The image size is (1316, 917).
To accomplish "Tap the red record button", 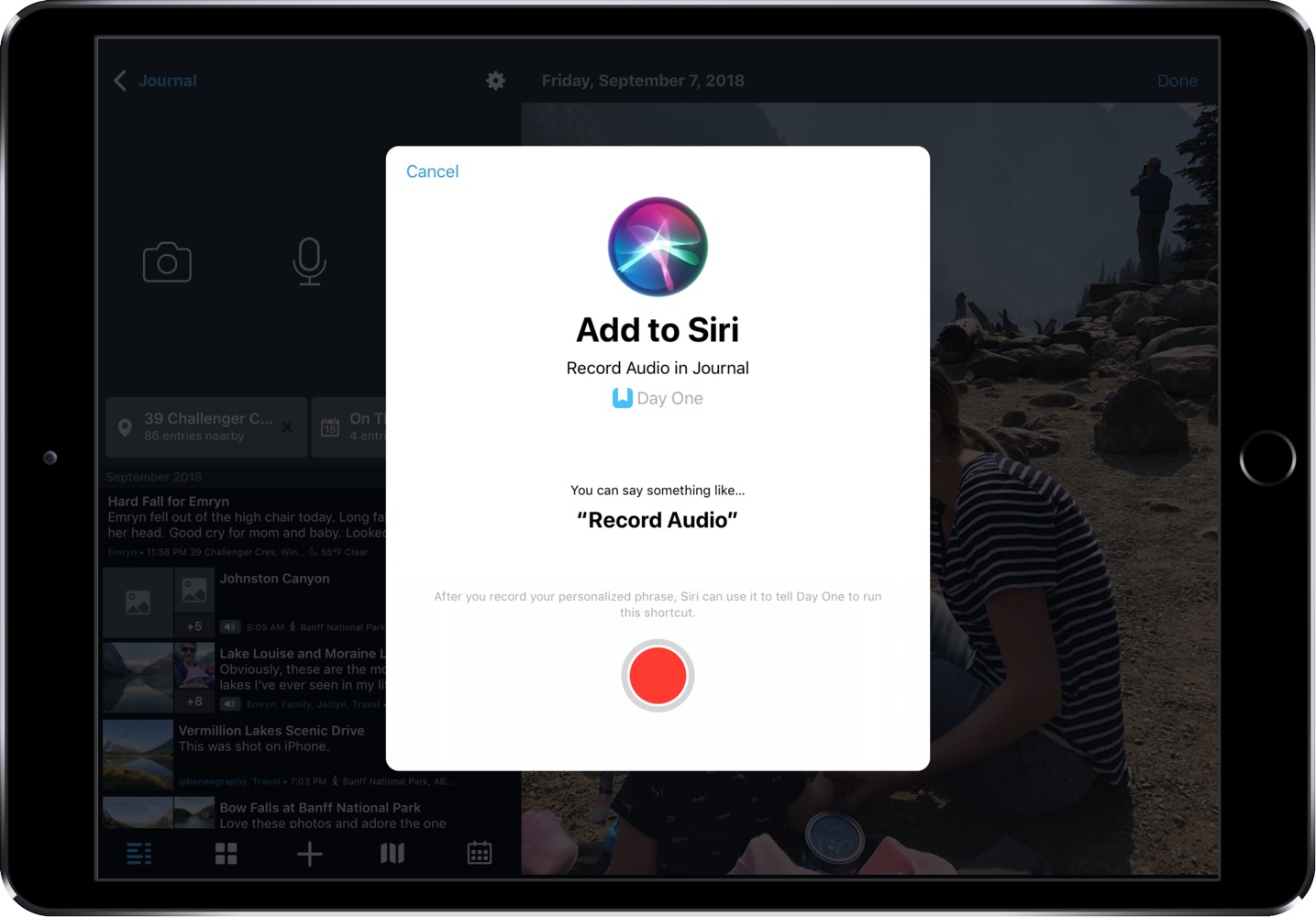I will (658, 676).
